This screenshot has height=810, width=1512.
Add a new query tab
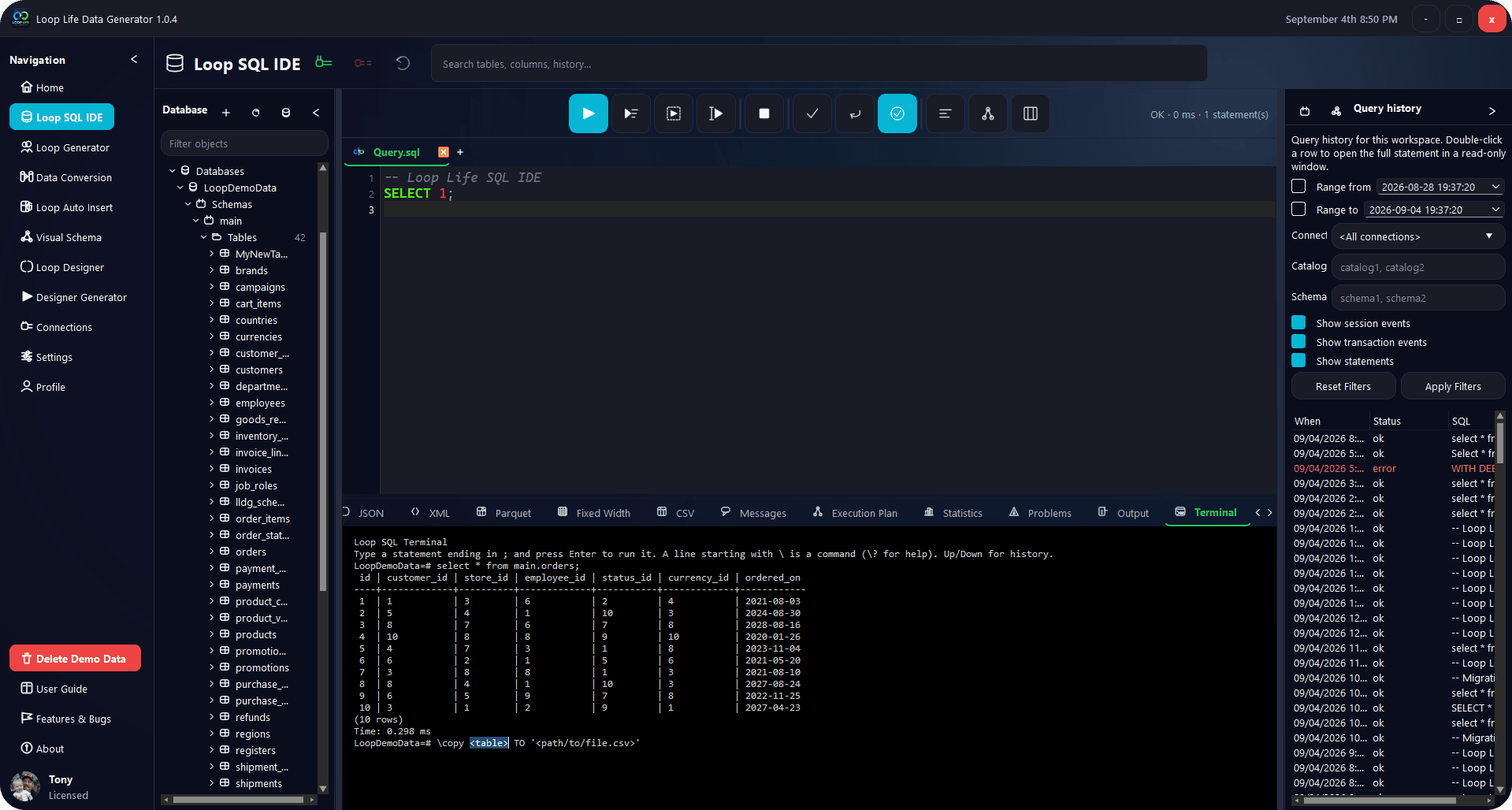point(460,152)
